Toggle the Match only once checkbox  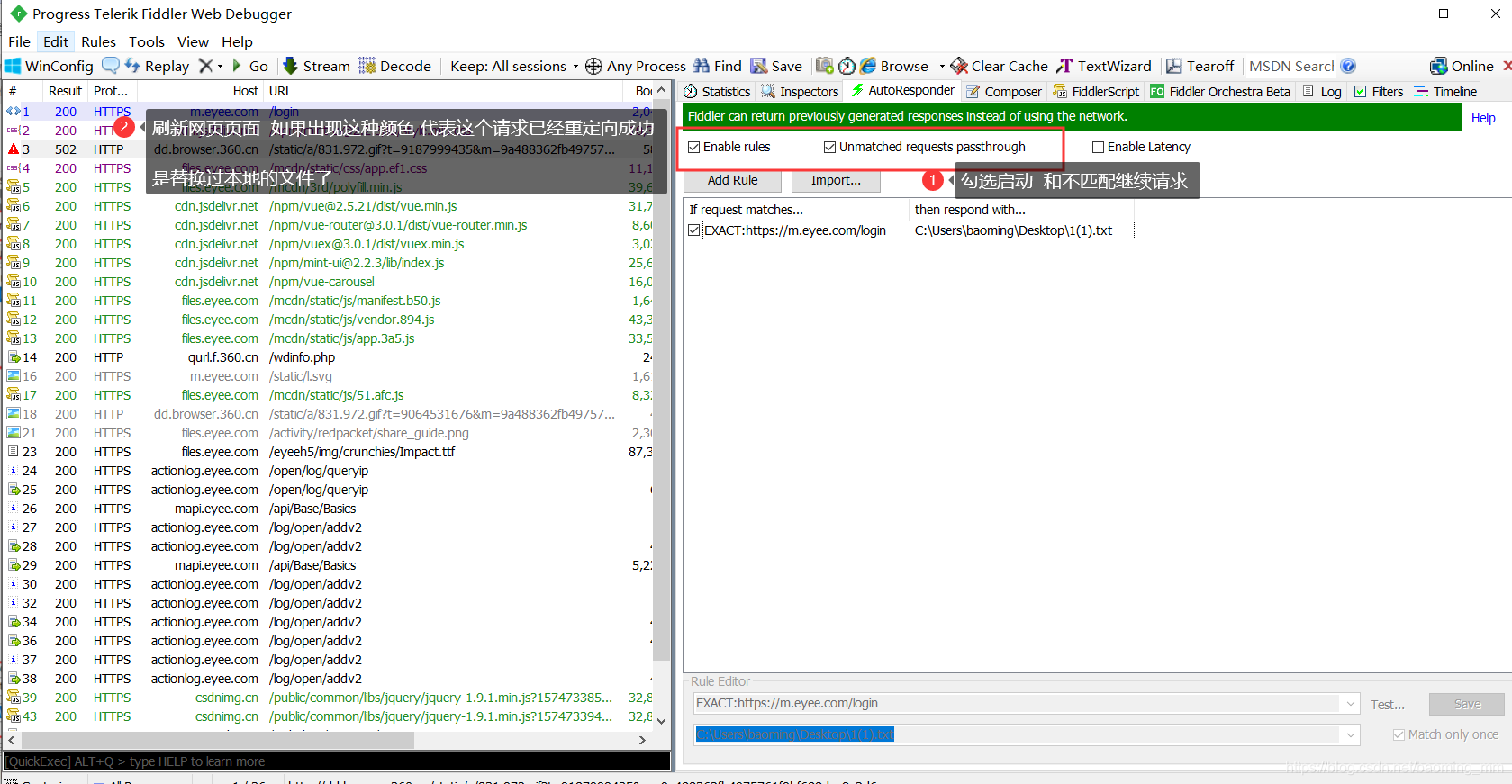coord(1399,734)
